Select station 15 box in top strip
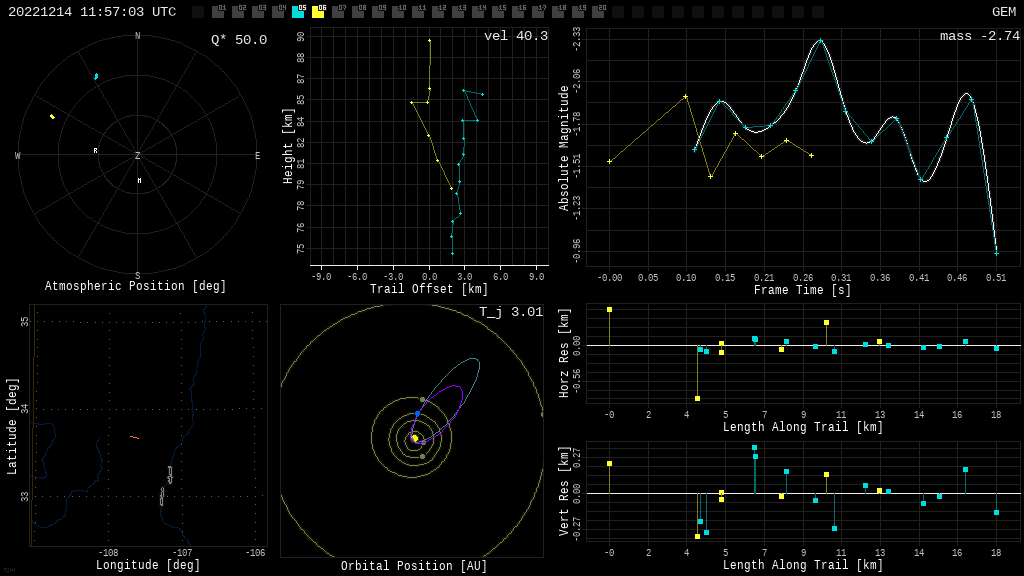The image size is (1024, 576). coord(498,12)
